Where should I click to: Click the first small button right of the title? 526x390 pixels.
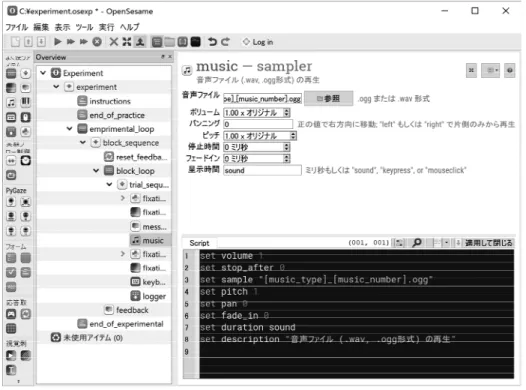[471, 70]
